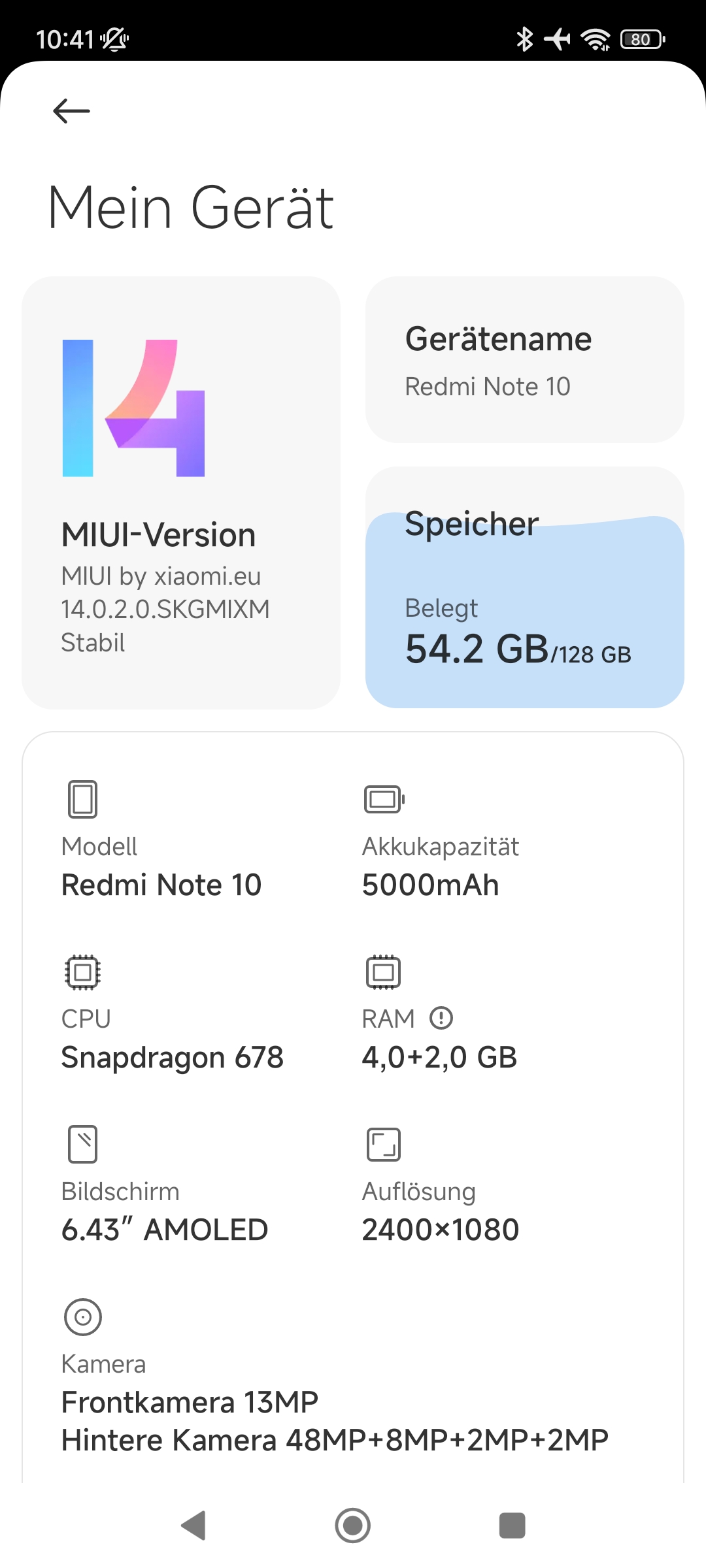
Task: Tap the MIUI-Version text label
Action: (x=158, y=535)
